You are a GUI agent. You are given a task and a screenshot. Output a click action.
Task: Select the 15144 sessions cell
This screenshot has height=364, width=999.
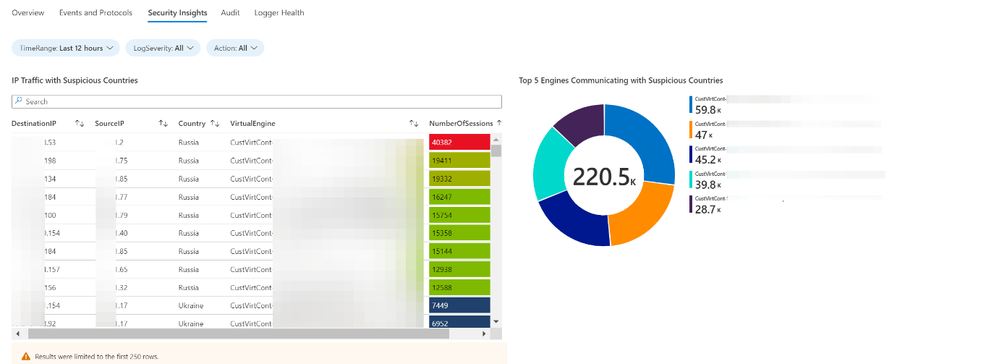coord(459,251)
